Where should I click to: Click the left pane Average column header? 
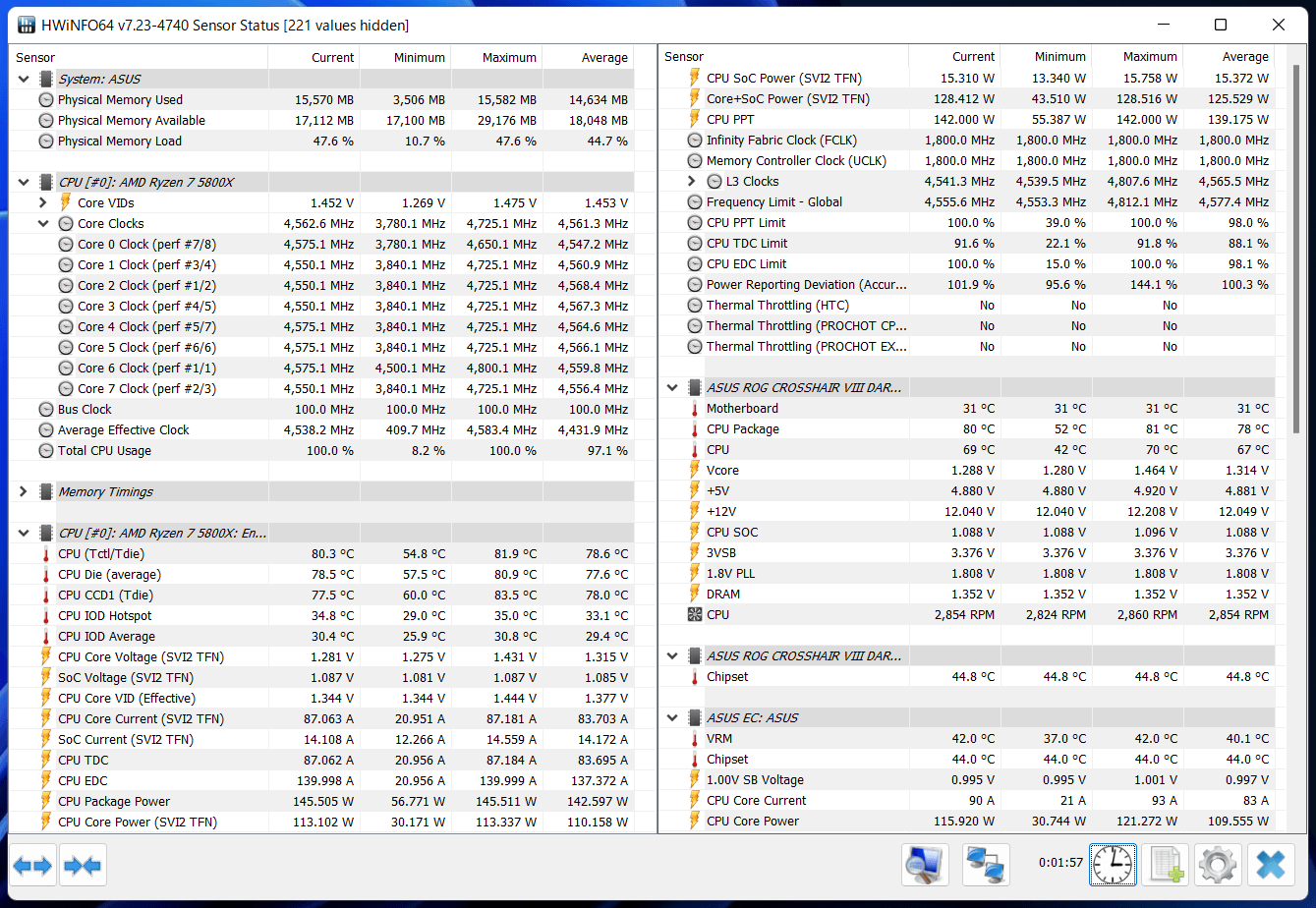[x=588, y=57]
